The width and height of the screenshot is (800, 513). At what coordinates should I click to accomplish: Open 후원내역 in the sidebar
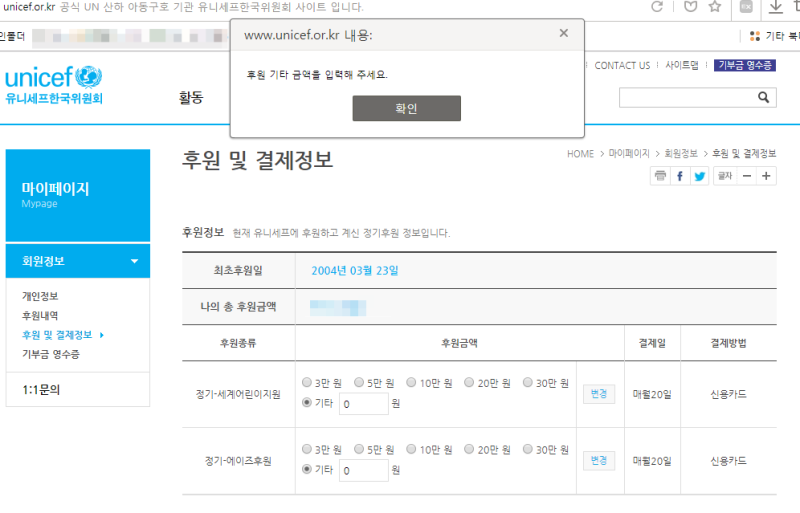coord(40,315)
